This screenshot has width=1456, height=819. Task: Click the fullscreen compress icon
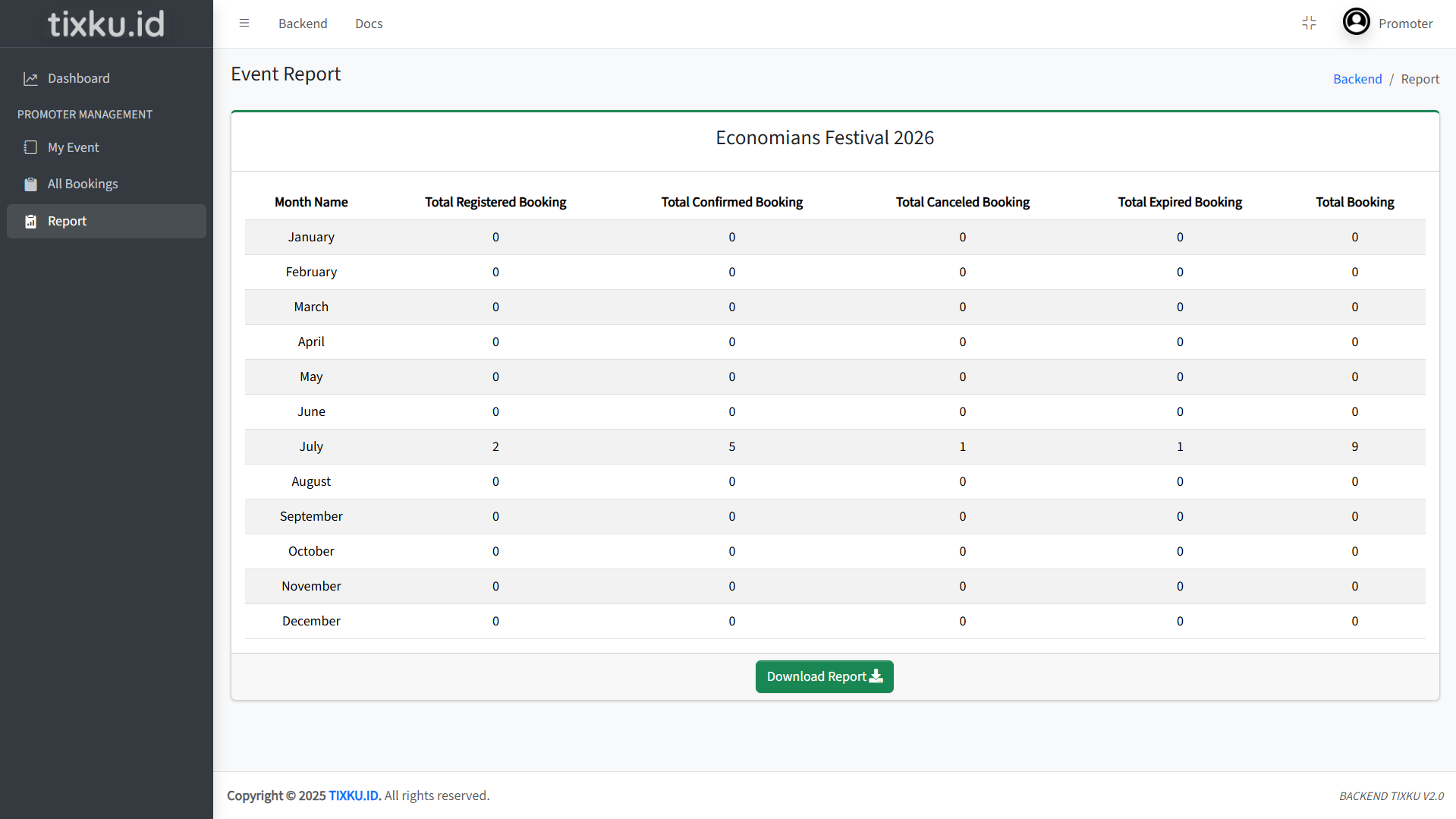coord(1309,24)
